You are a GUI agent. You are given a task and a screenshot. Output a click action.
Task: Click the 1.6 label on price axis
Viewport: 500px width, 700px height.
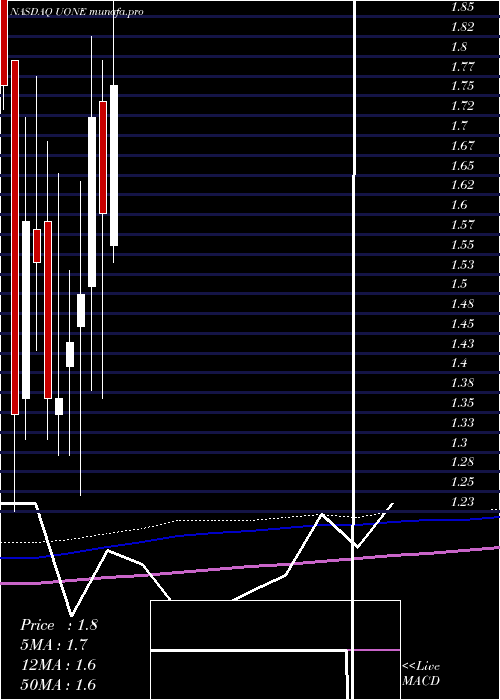click(x=459, y=205)
